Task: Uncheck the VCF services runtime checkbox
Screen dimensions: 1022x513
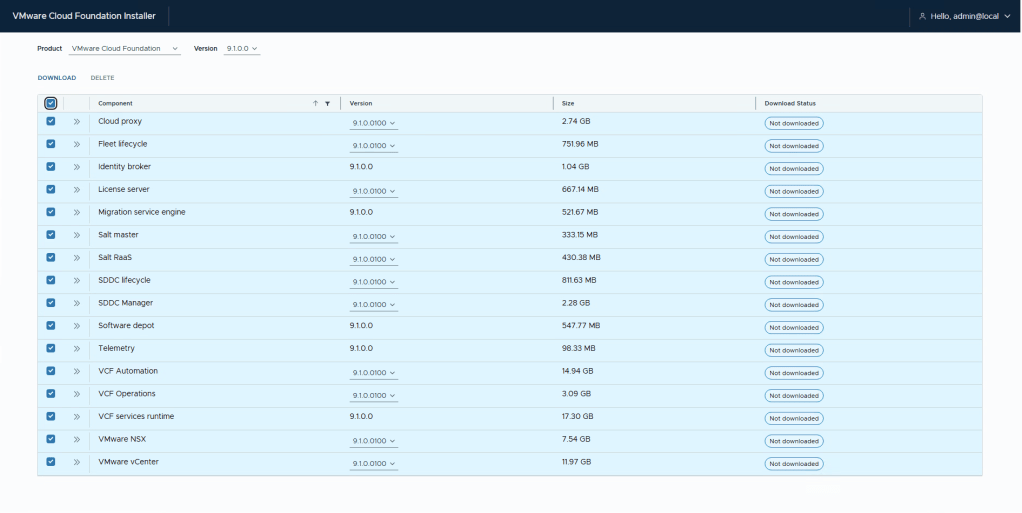Action: (51, 417)
